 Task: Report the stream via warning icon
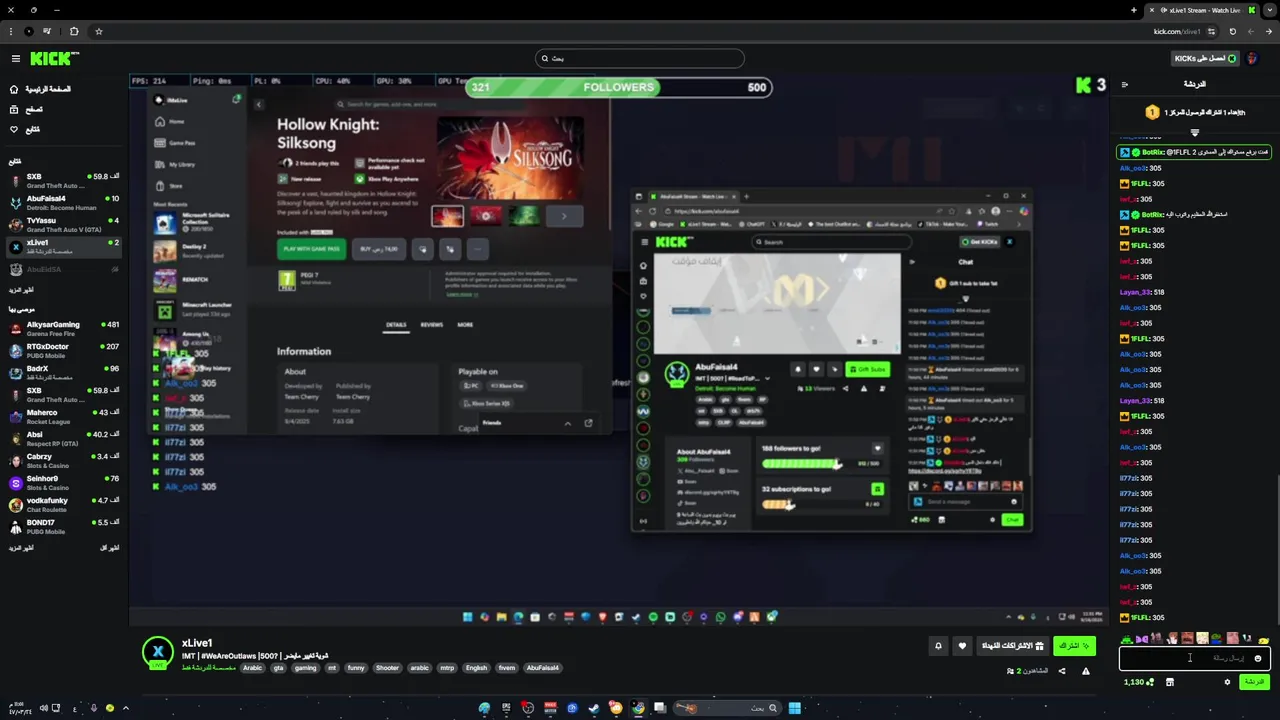pyautogui.click(x=1086, y=671)
